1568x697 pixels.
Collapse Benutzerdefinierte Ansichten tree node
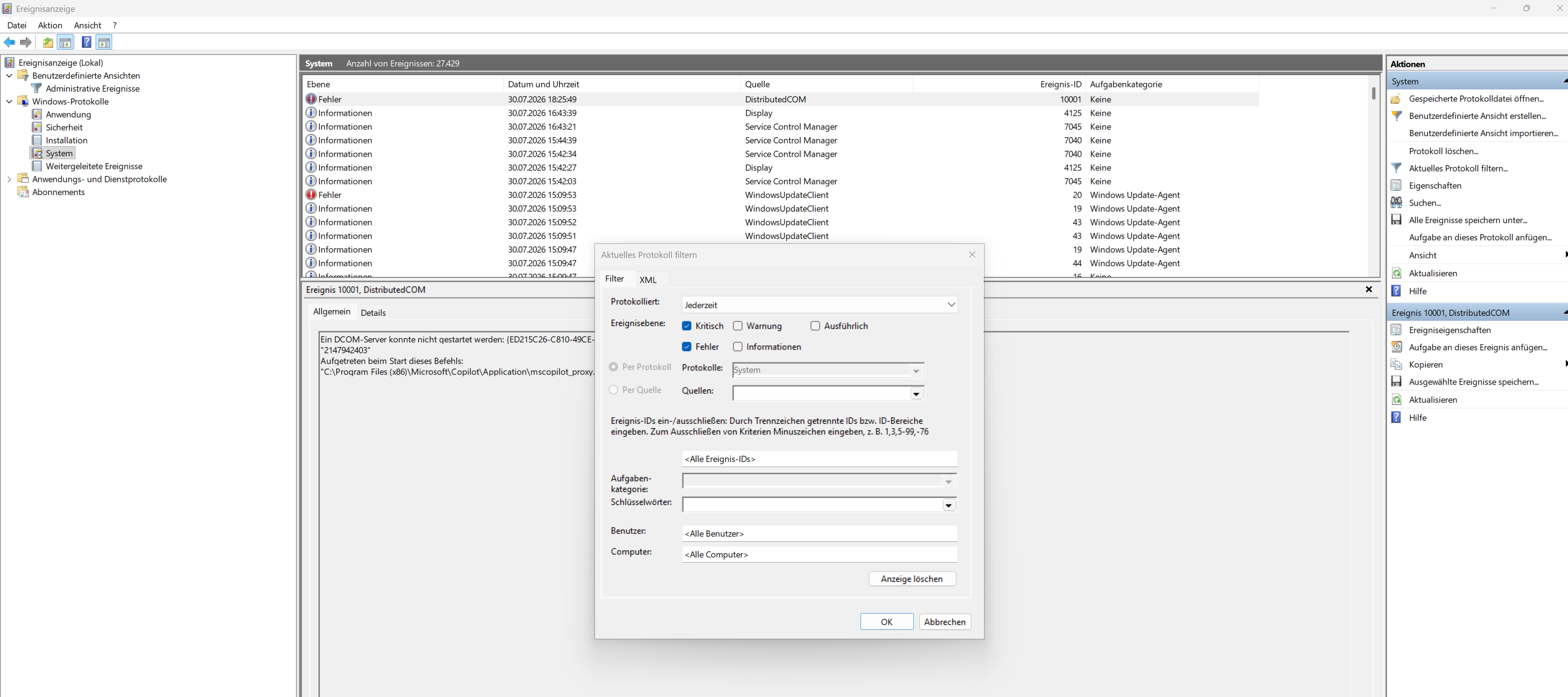click(x=9, y=76)
